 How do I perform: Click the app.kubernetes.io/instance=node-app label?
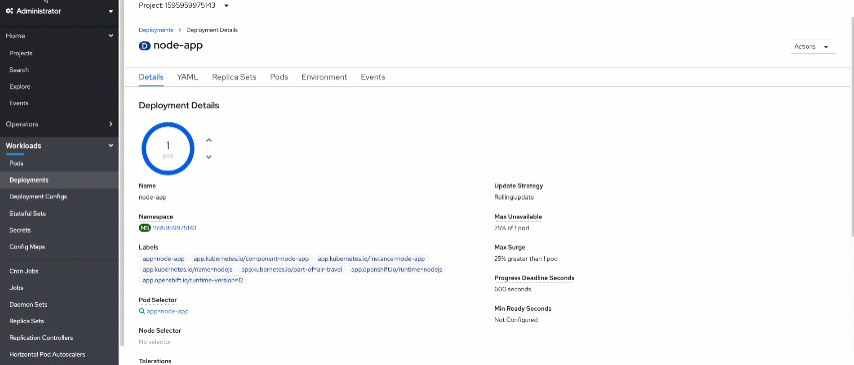pos(371,259)
